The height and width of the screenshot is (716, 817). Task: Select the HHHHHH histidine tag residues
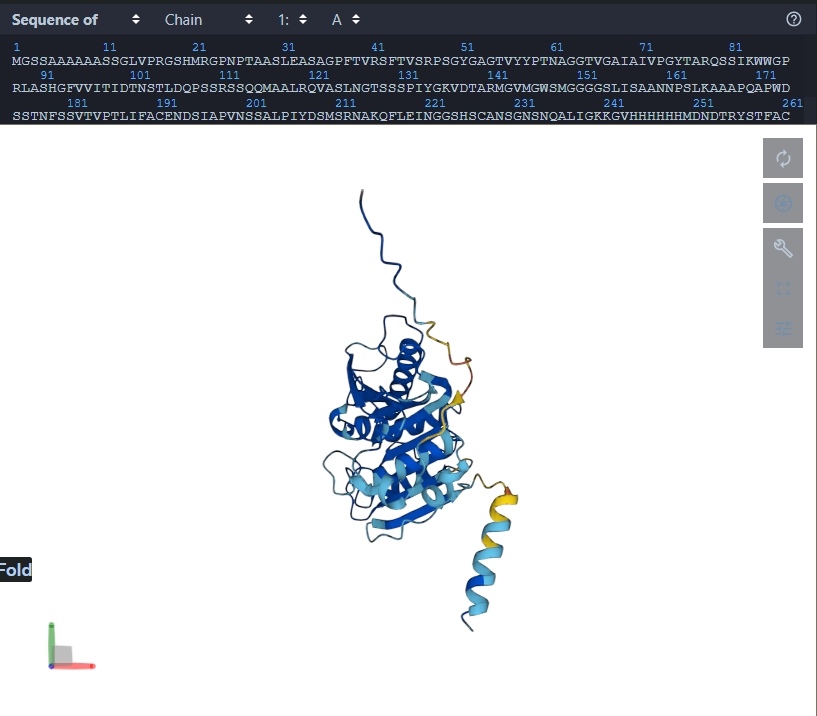(656, 116)
